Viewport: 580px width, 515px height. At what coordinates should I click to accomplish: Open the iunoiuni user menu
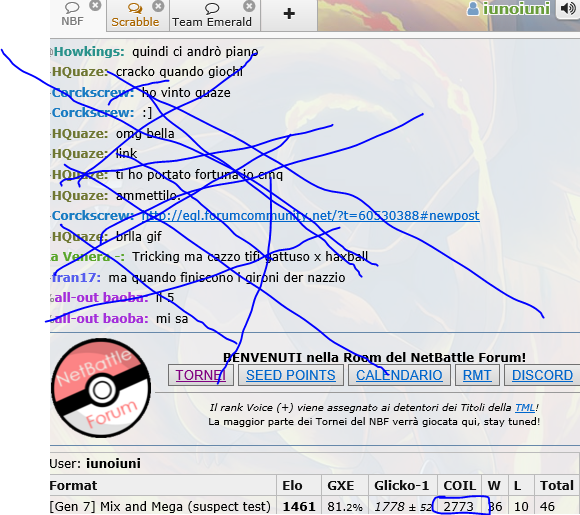pyautogui.click(x=508, y=9)
